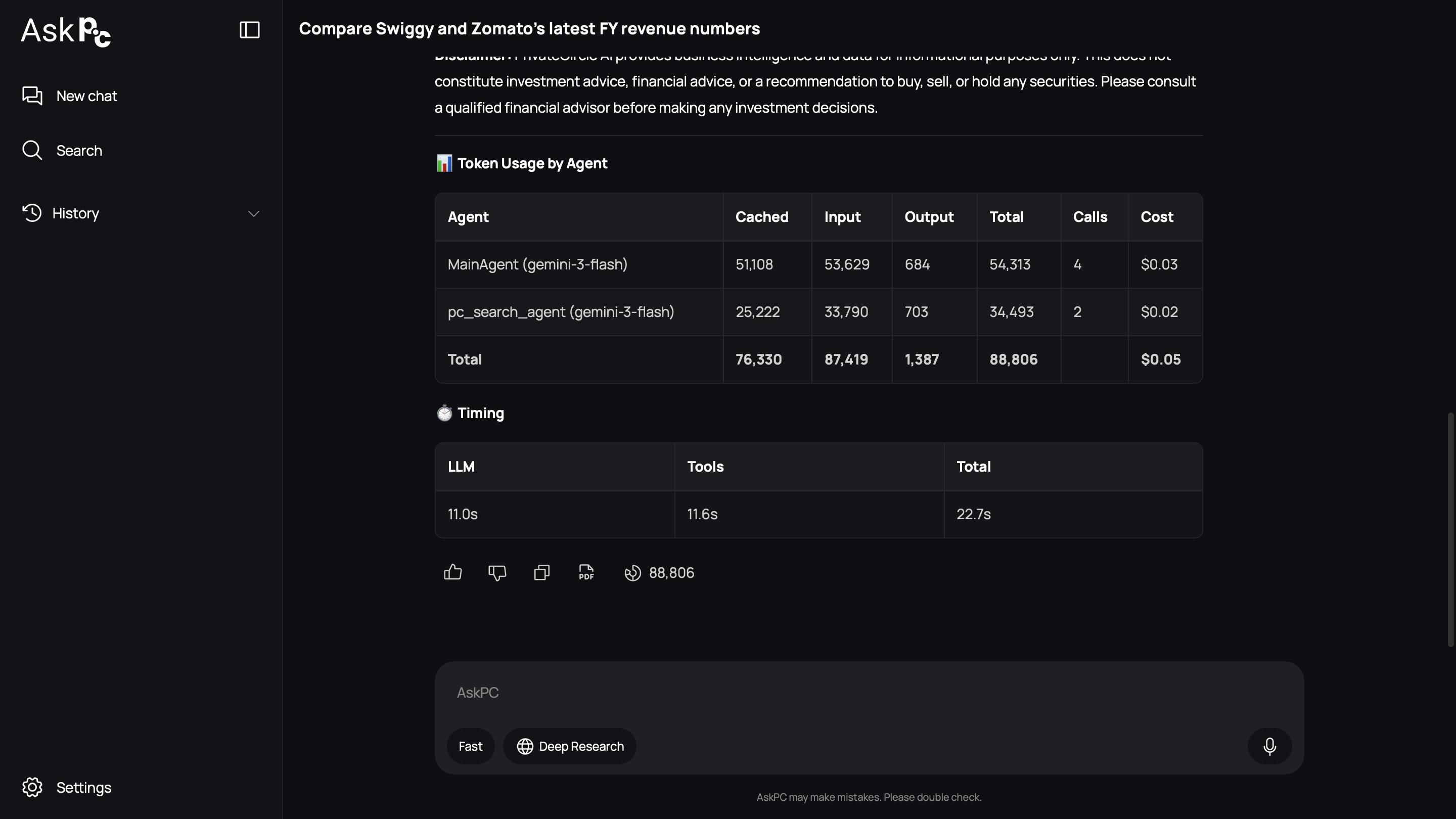Click the vertical scrollbar thumb

(x=1450, y=530)
